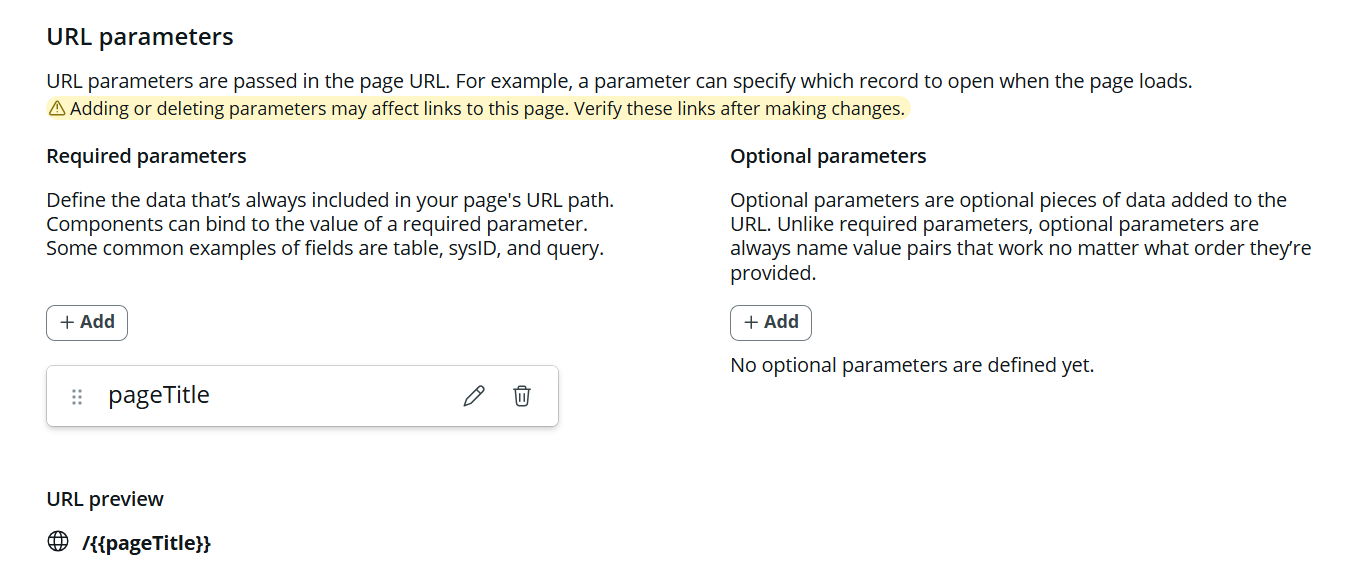
Task: Grab the drag handle beside pageTitle
Action: (x=77, y=397)
